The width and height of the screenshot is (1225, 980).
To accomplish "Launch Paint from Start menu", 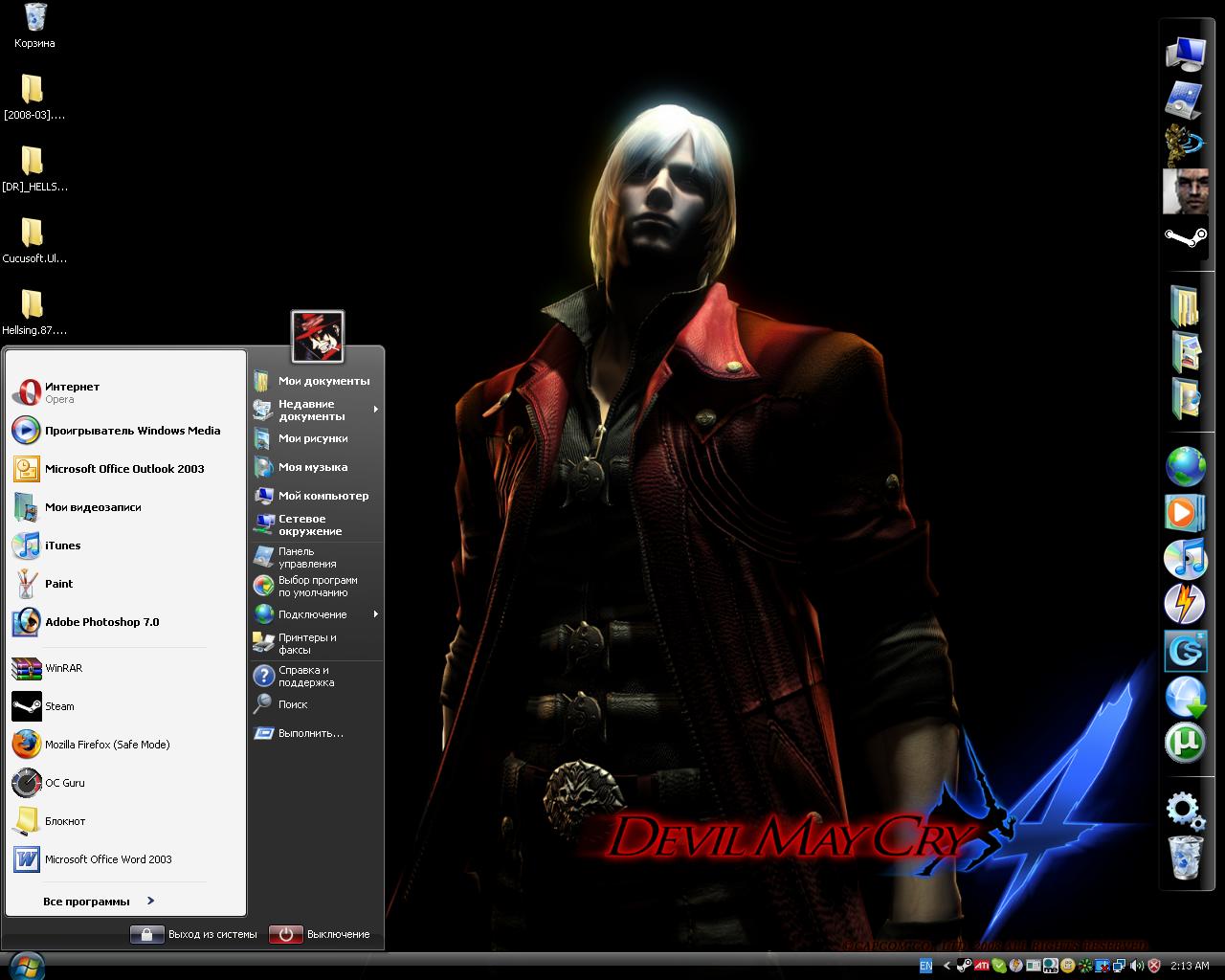I will 126,584.
